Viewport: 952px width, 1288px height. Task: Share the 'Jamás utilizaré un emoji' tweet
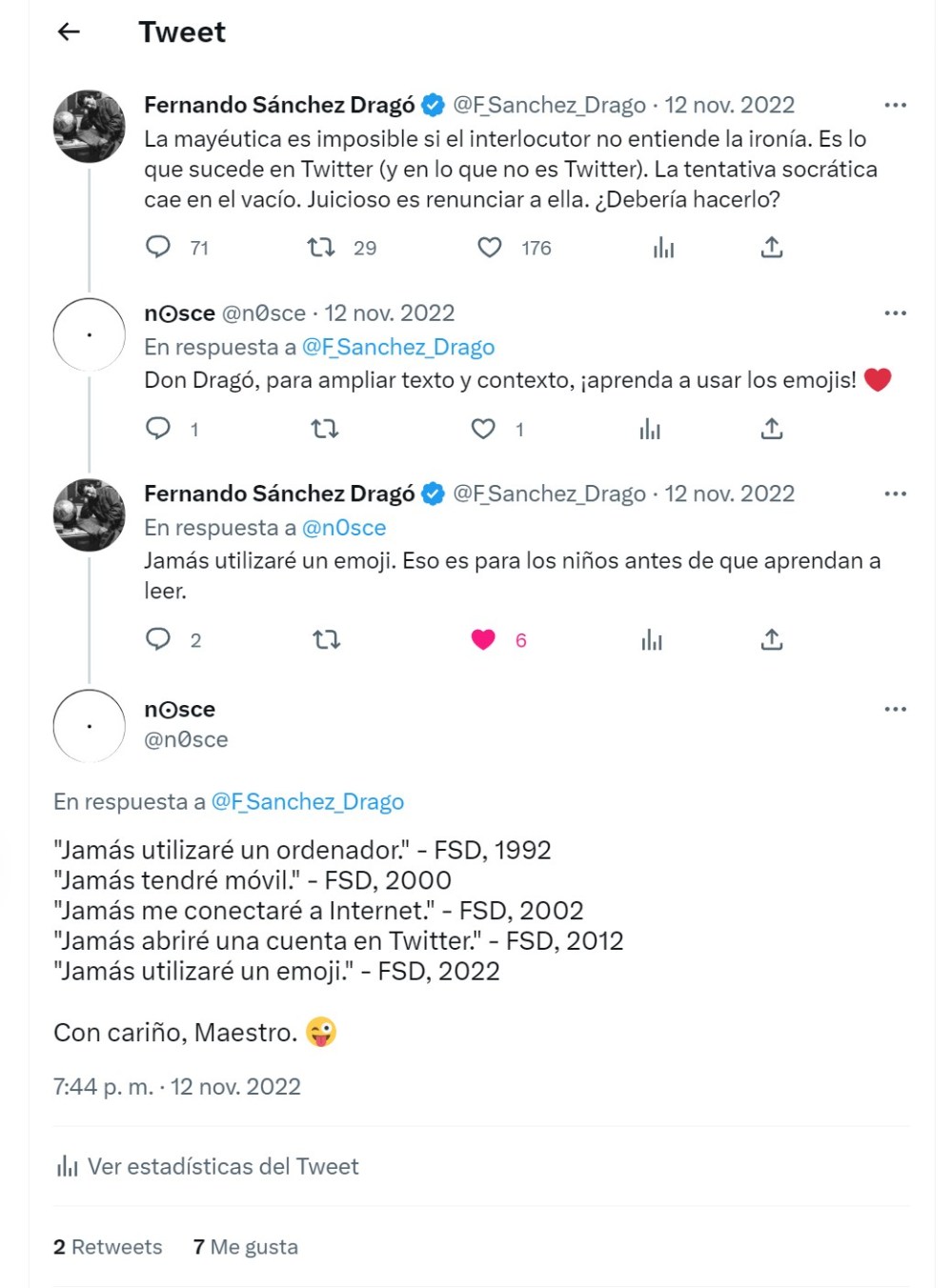click(772, 639)
